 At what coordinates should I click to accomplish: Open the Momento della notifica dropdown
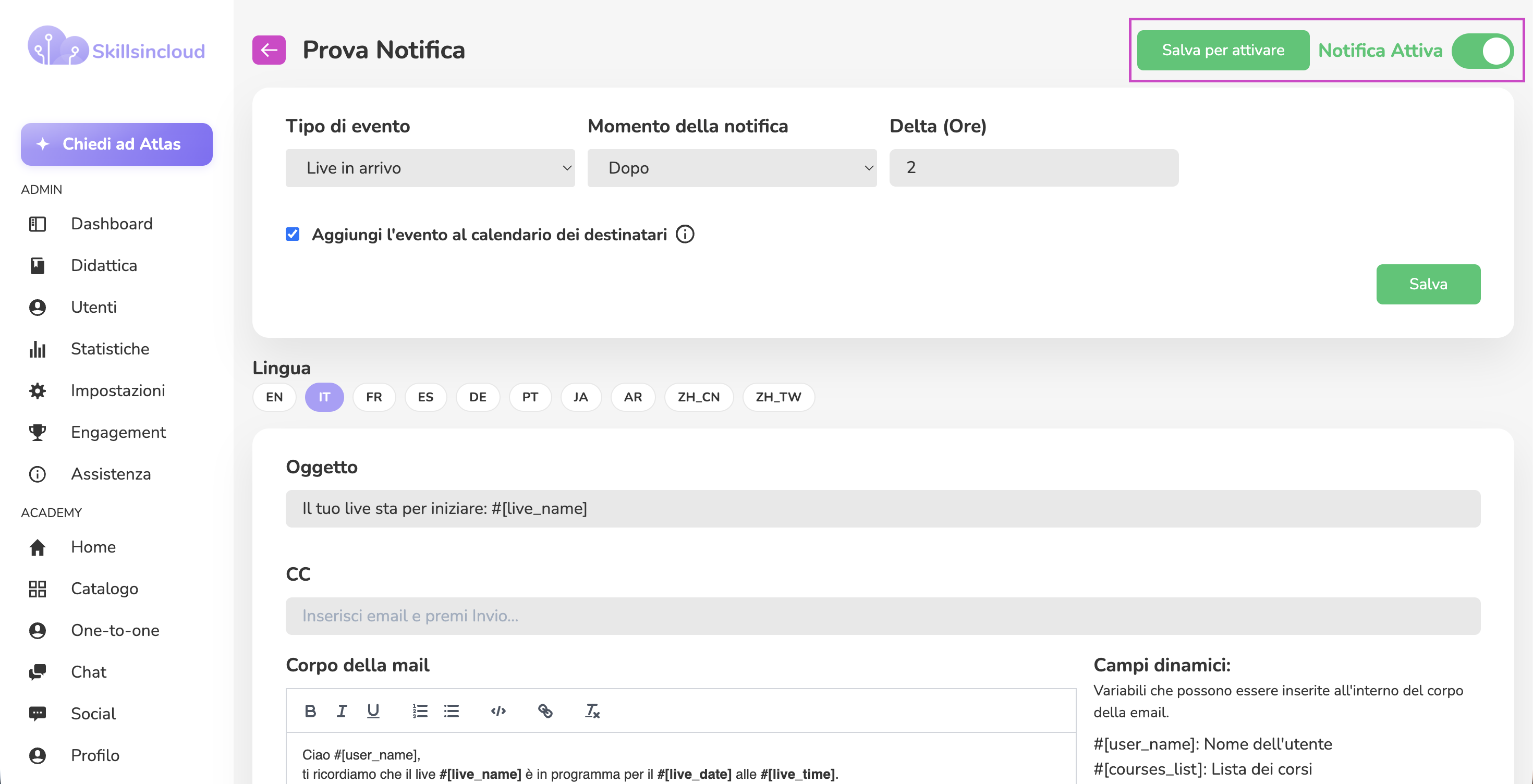[x=732, y=168]
